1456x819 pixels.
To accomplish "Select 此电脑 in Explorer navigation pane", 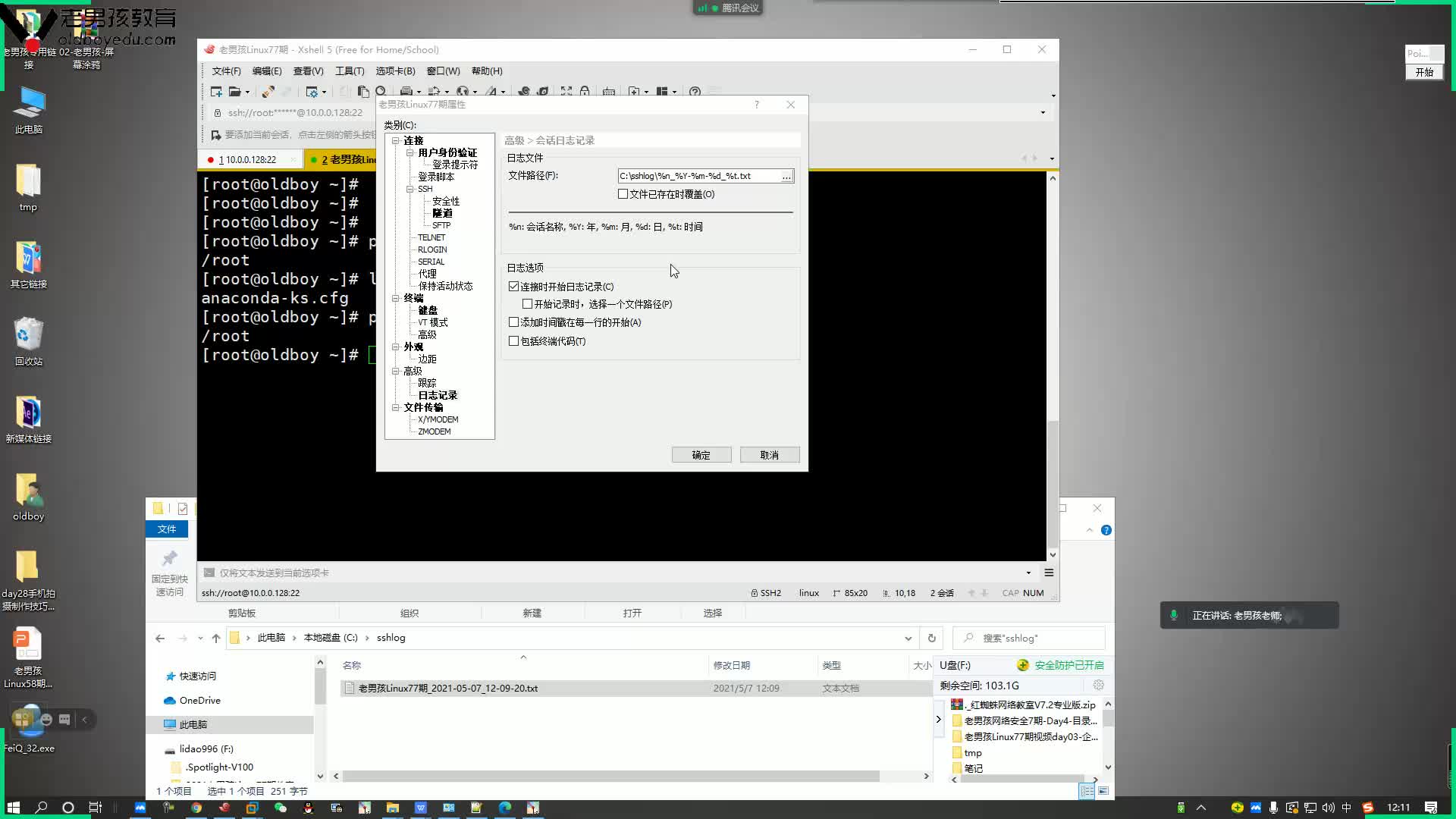I will pyautogui.click(x=193, y=725).
